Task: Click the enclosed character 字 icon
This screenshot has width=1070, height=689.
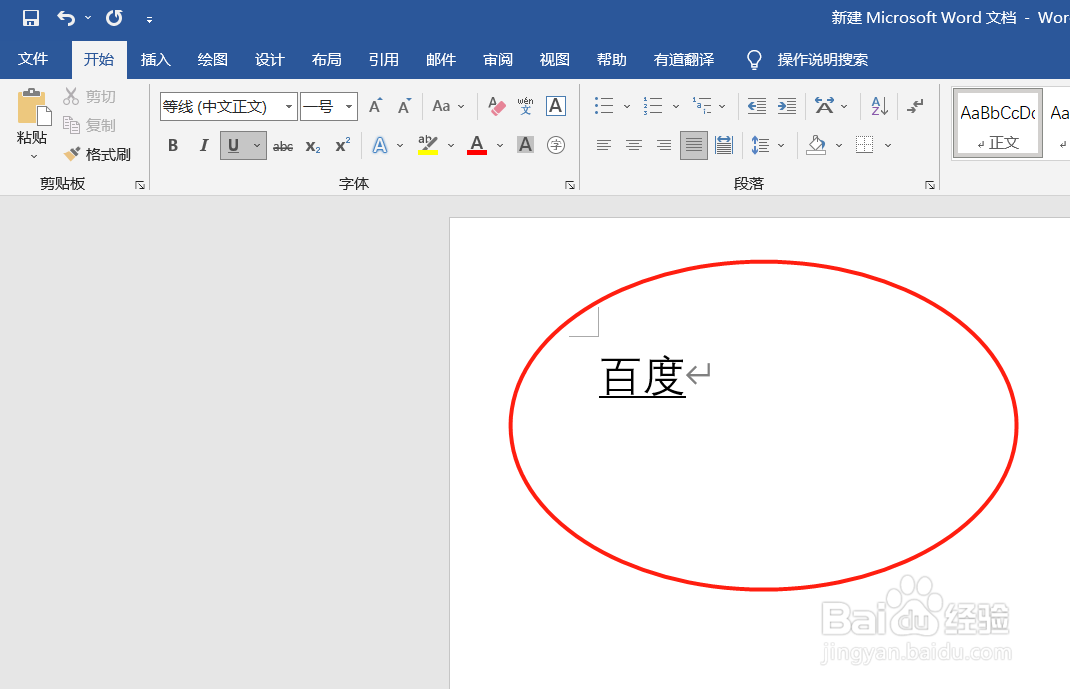Action: (x=556, y=145)
